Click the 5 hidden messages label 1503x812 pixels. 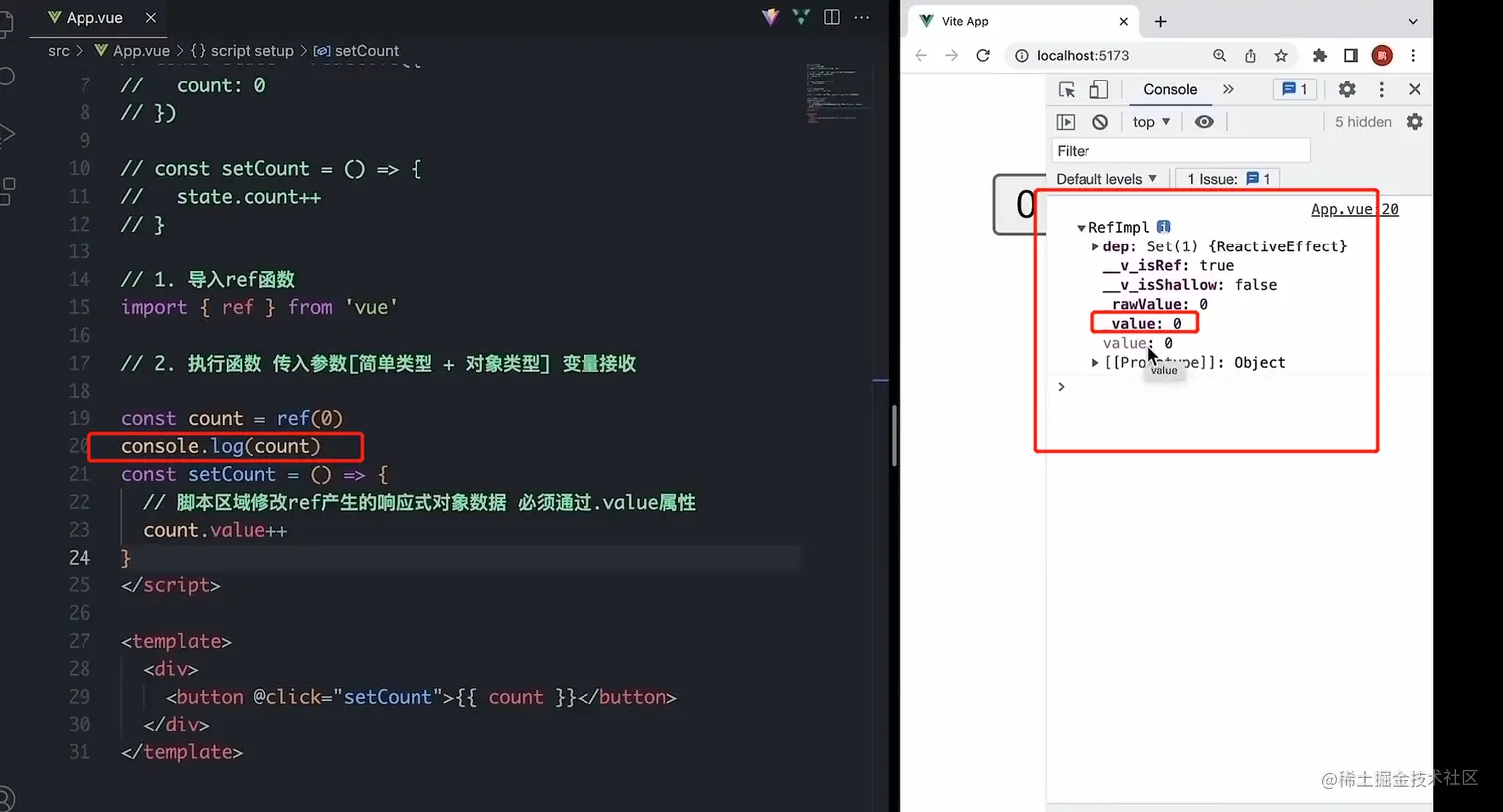(x=1363, y=122)
